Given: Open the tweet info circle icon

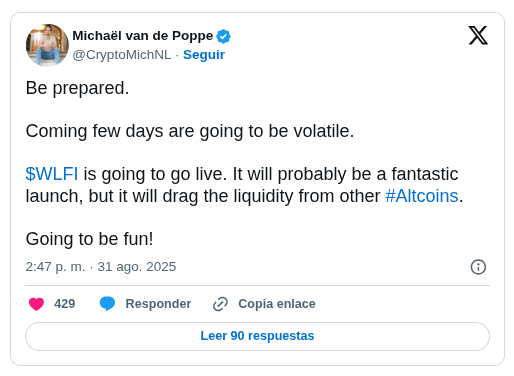Looking at the screenshot, I should click(478, 267).
